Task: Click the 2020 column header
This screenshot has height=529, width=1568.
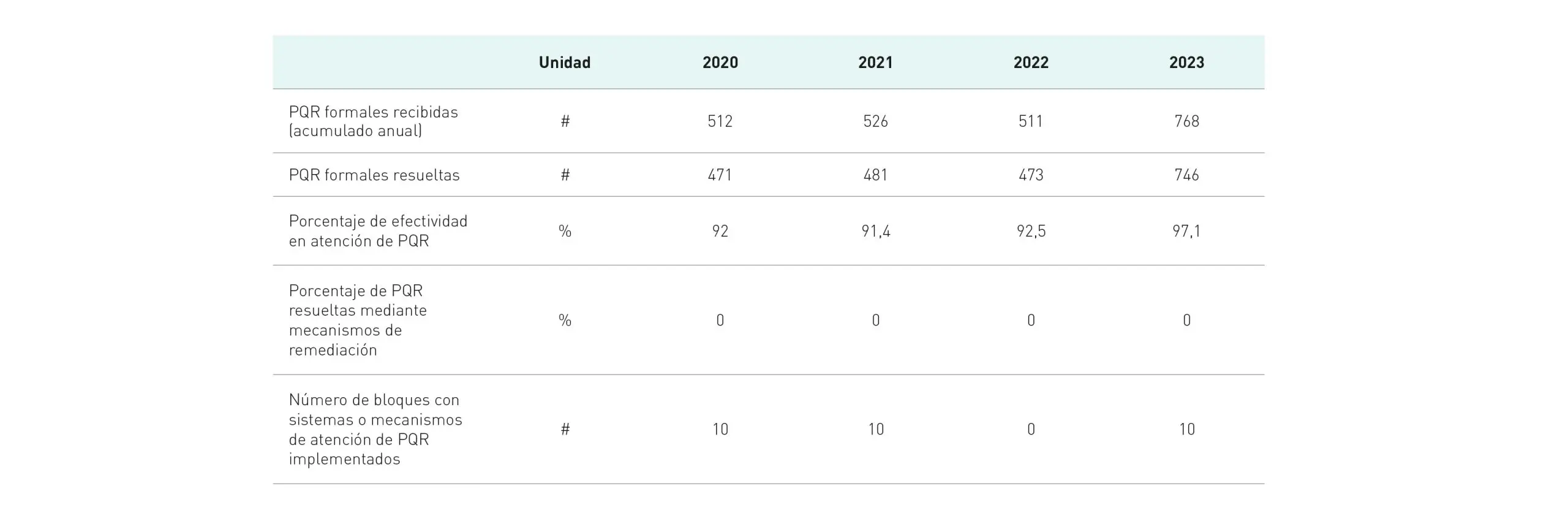Action: (720, 63)
